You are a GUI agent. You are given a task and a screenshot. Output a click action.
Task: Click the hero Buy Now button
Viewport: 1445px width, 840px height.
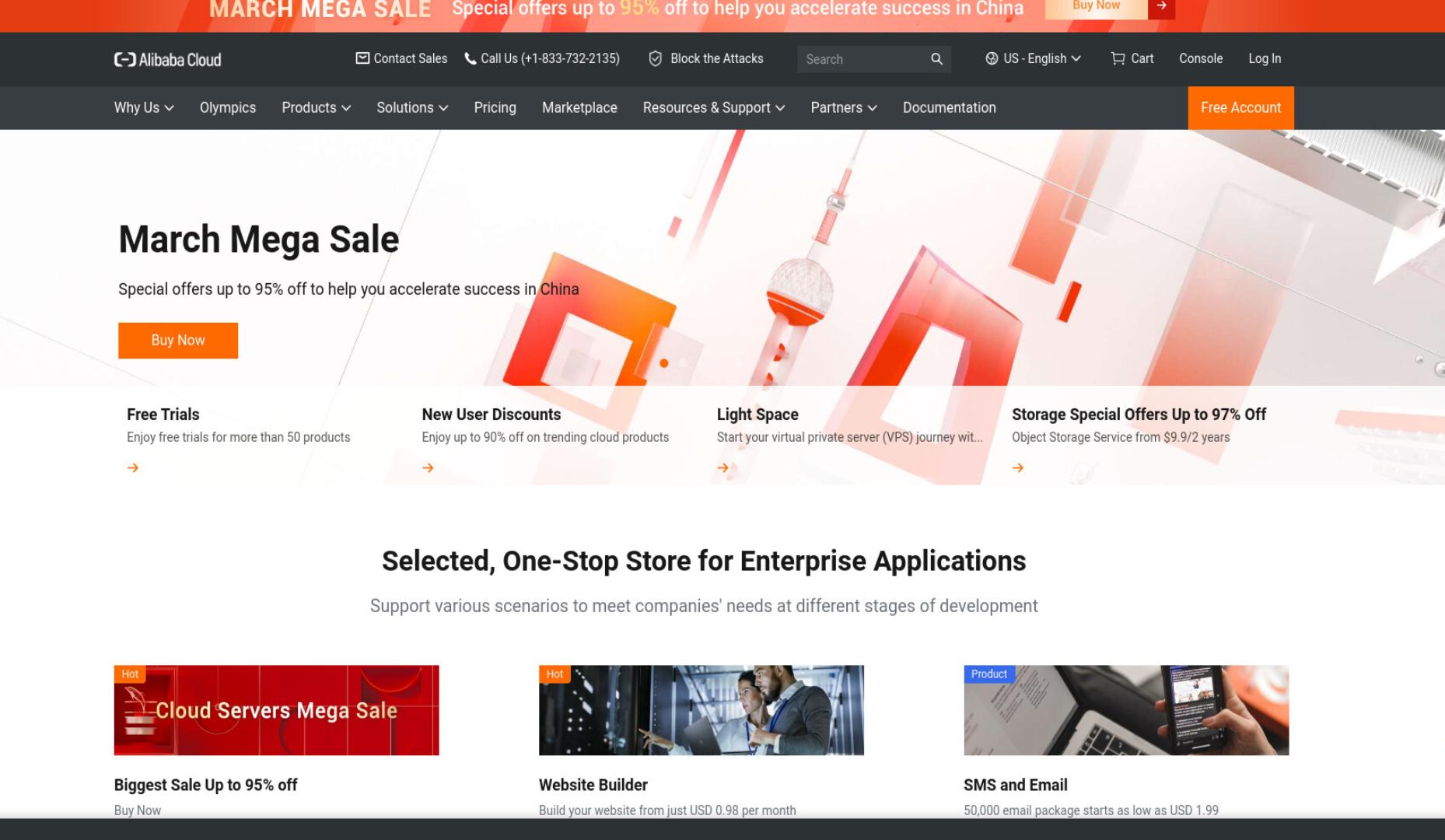tap(178, 341)
